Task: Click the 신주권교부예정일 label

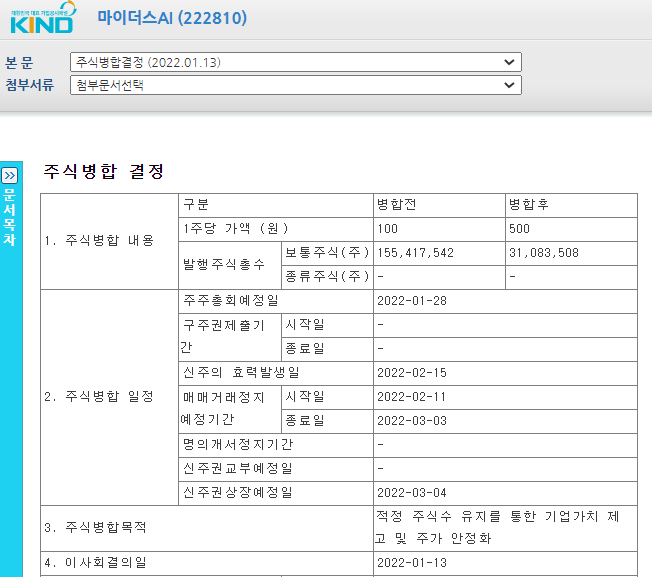Action: [238, 469]
